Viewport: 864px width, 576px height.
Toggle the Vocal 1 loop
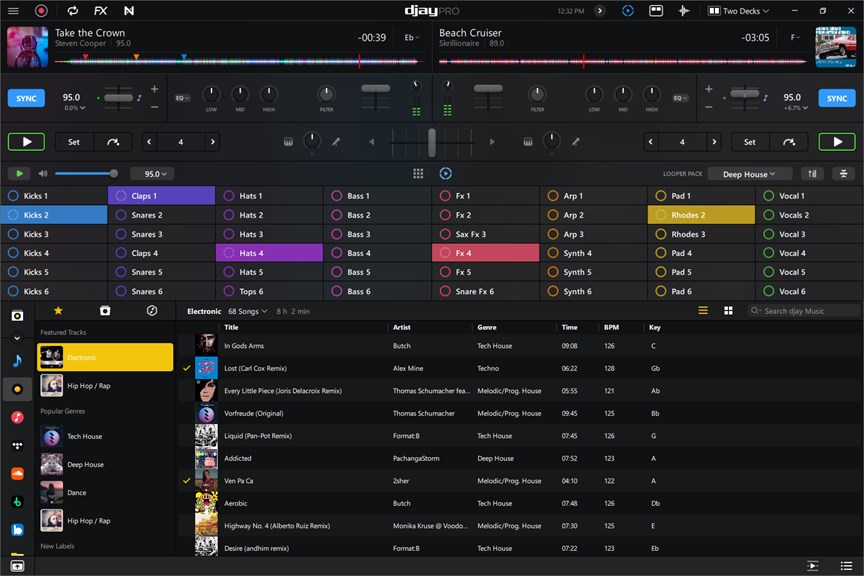[809, 196]
